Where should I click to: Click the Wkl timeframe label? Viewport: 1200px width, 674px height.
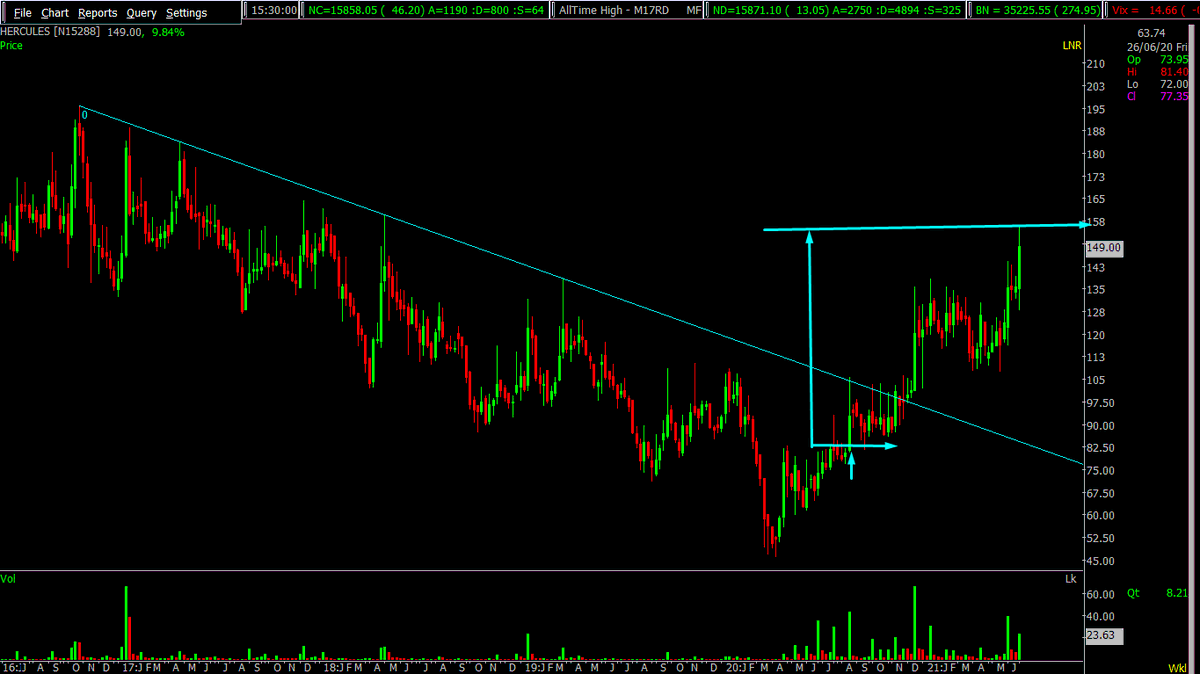click(x=1177, y=667)
